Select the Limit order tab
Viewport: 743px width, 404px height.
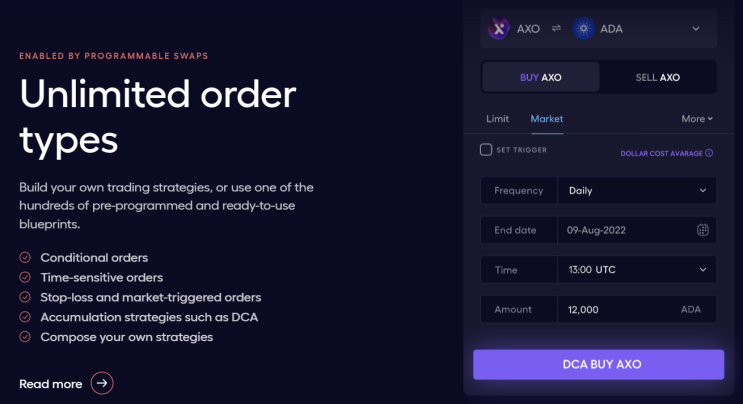497,119
